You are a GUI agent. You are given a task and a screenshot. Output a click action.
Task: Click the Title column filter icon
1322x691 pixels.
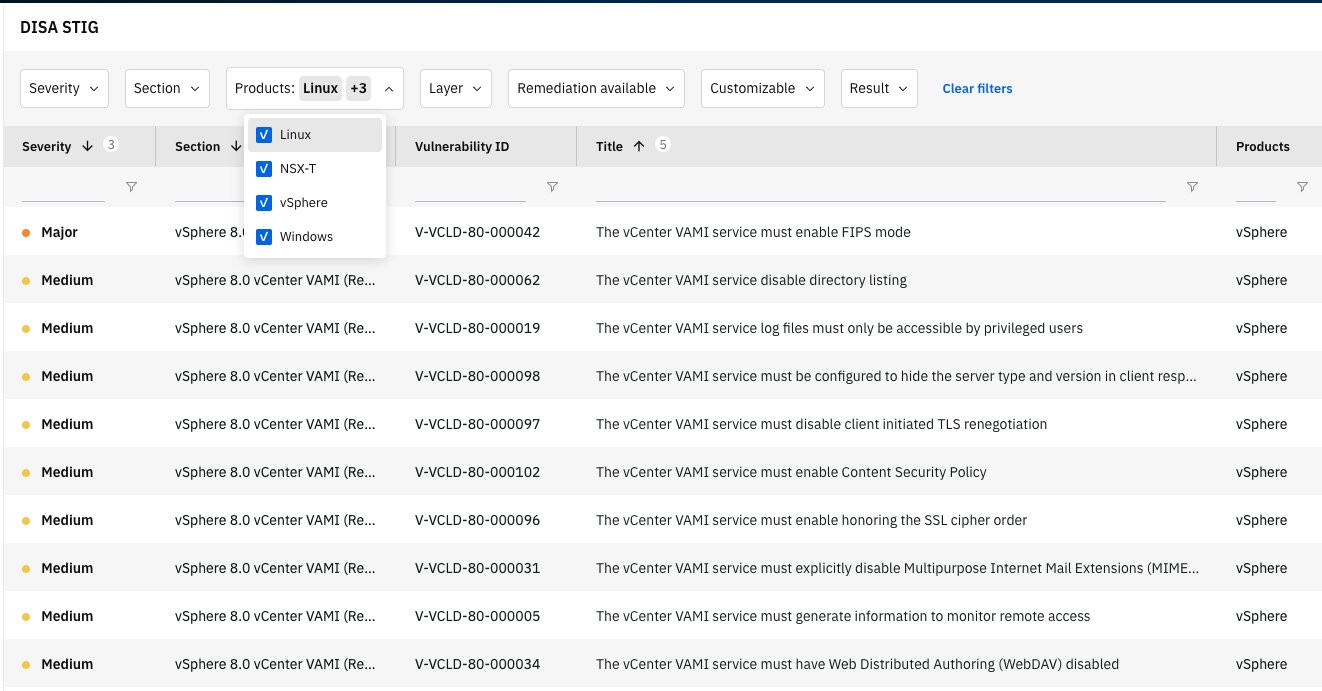(1192, 187)
